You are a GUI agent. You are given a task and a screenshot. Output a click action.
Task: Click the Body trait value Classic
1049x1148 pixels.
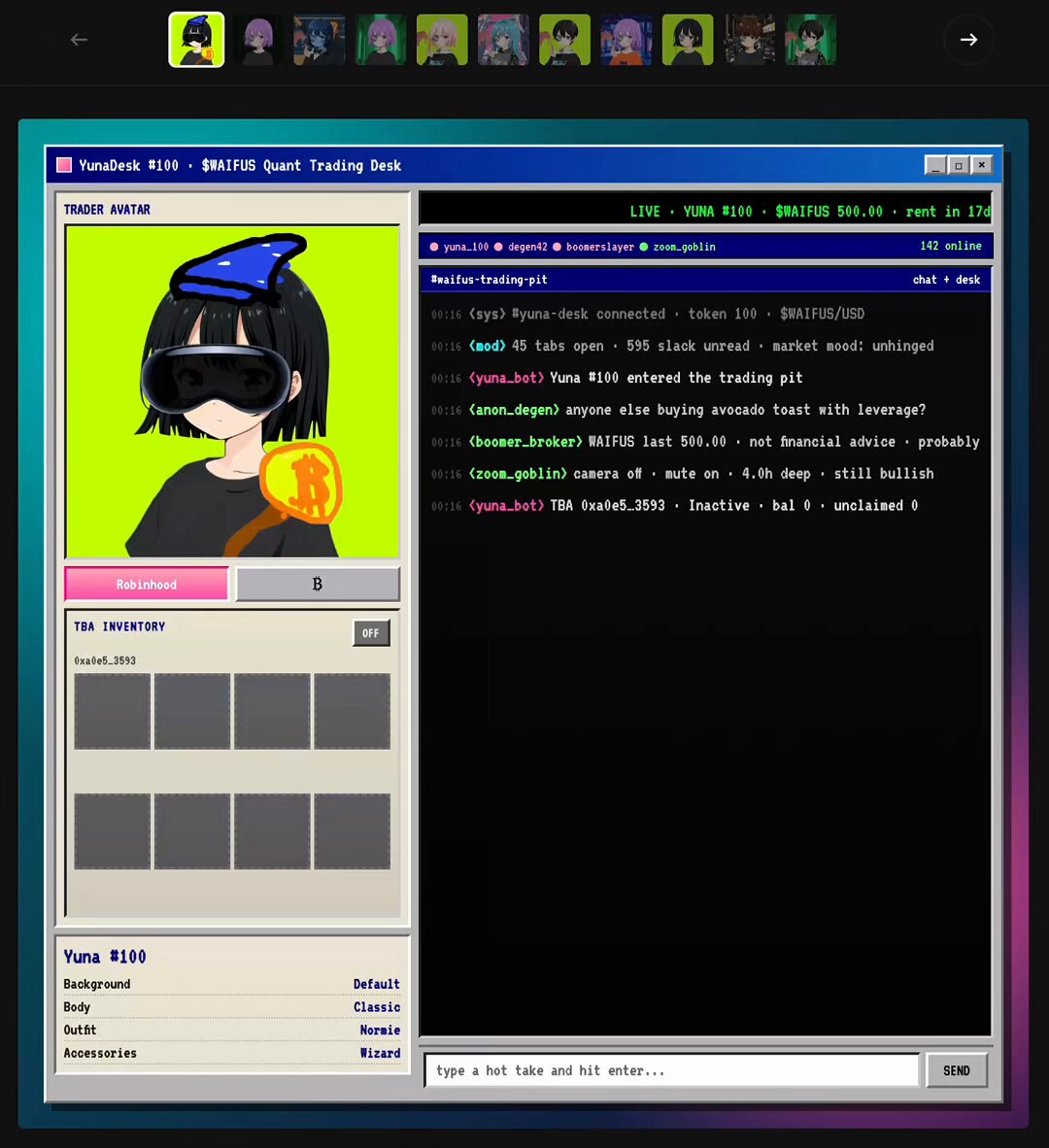(x=377, y=1007)
